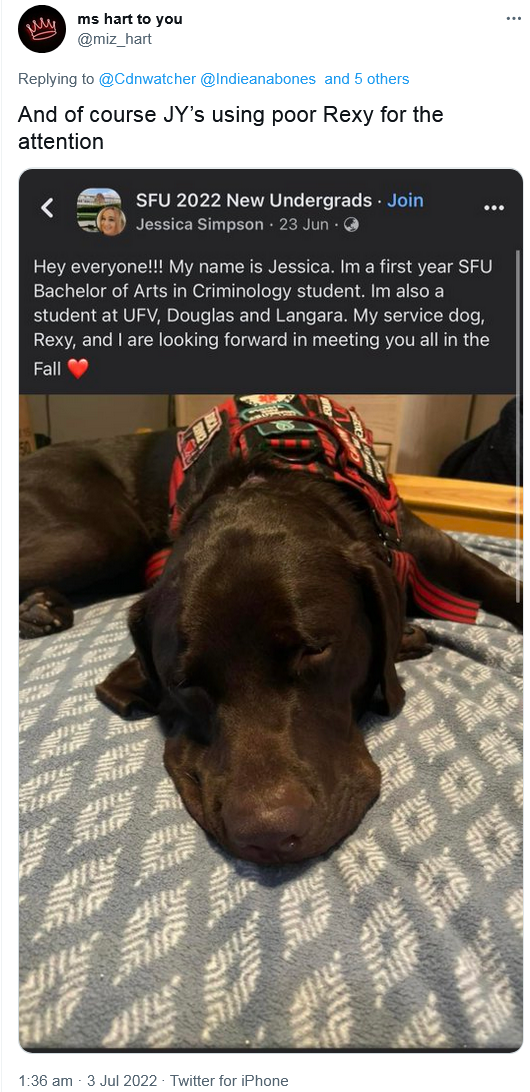This screenshot has height=1092, width=530.
Task: Tap the back arrow in embedded Facebook post
Action: tap(47, 208)
